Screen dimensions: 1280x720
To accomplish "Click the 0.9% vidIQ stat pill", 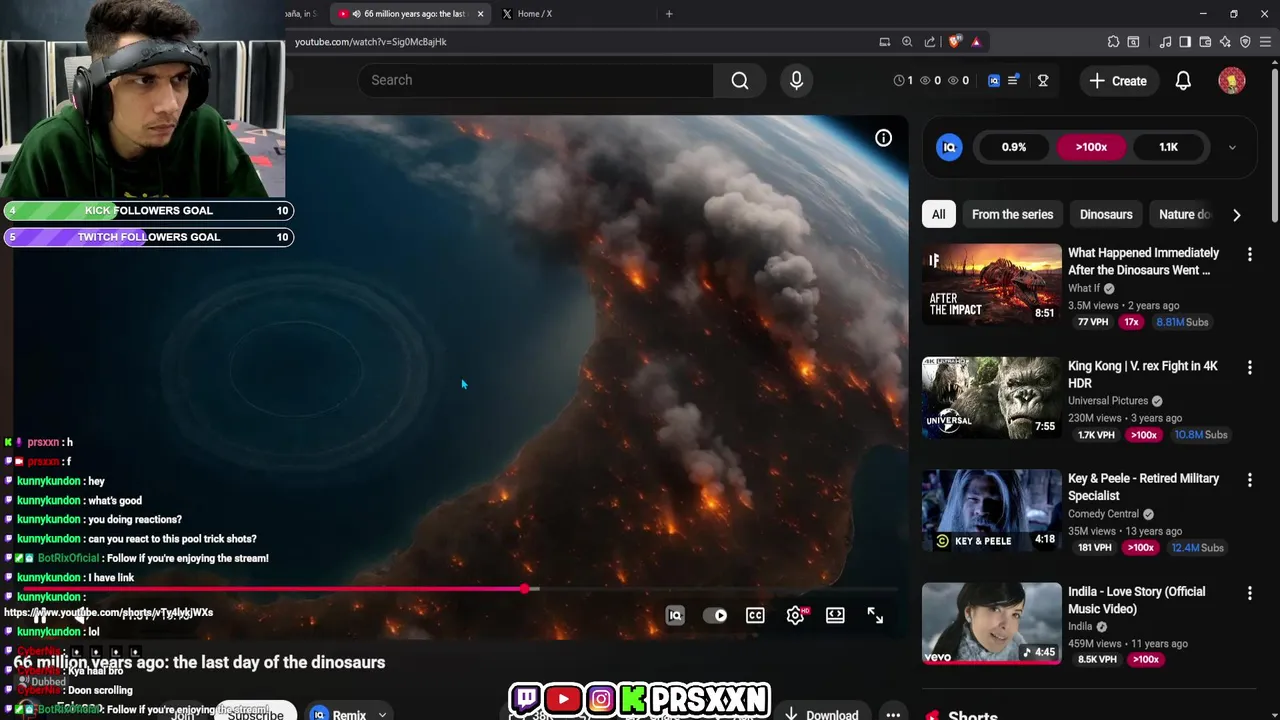I will tap(1014, 147).
